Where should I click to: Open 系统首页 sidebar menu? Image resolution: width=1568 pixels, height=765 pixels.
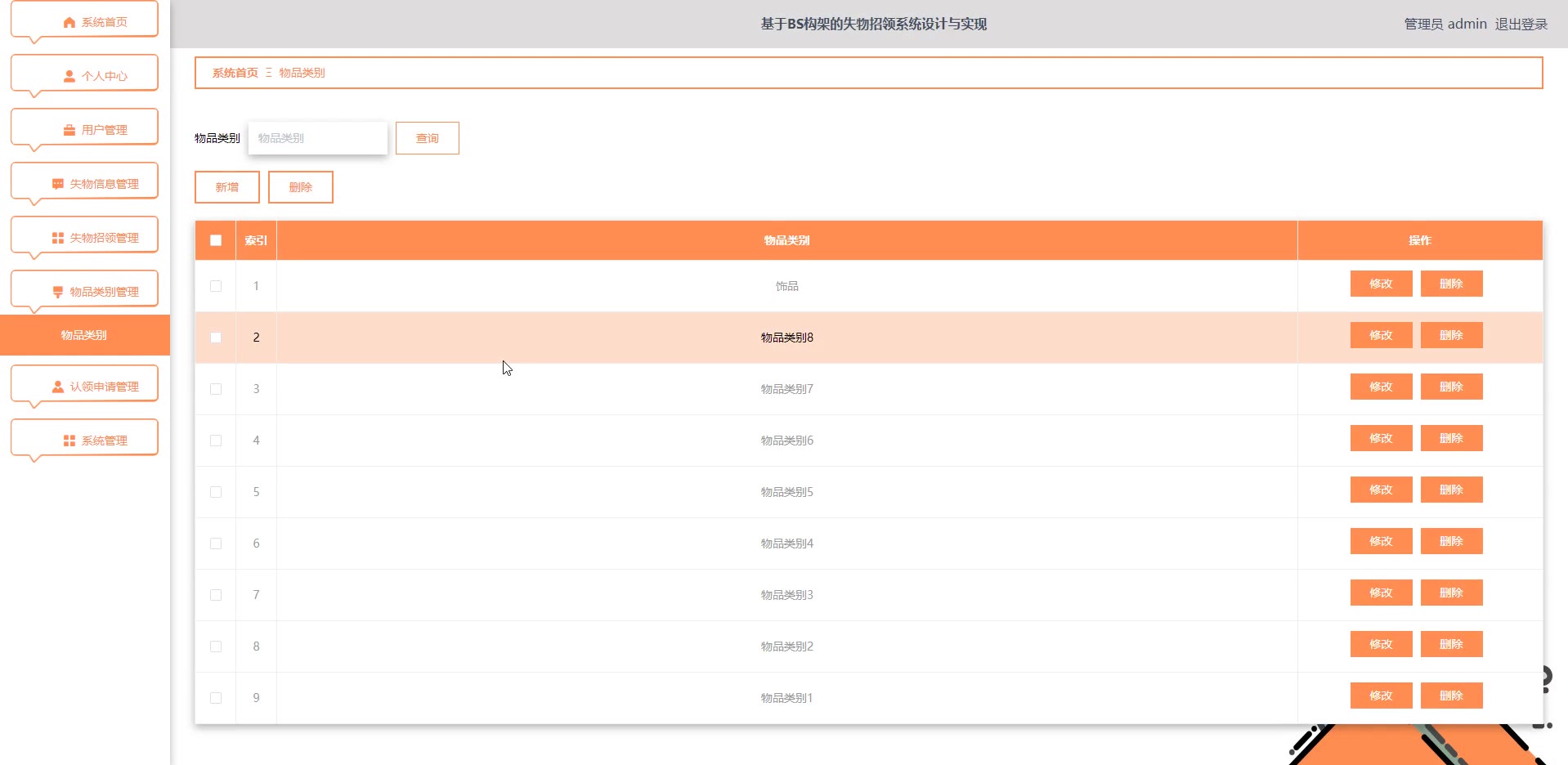click(84, 20)
